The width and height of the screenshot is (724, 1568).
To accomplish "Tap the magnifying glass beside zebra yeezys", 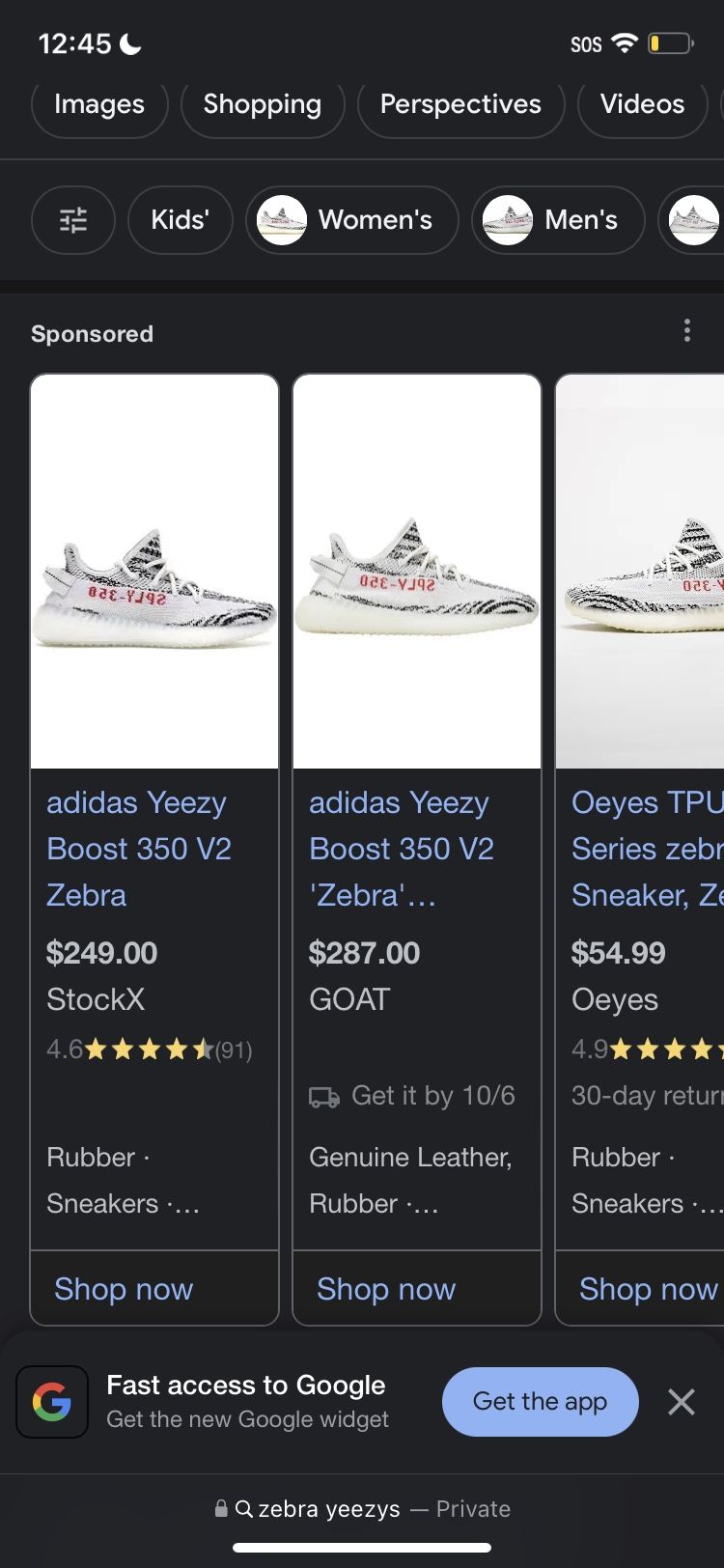I will 244,1508.
